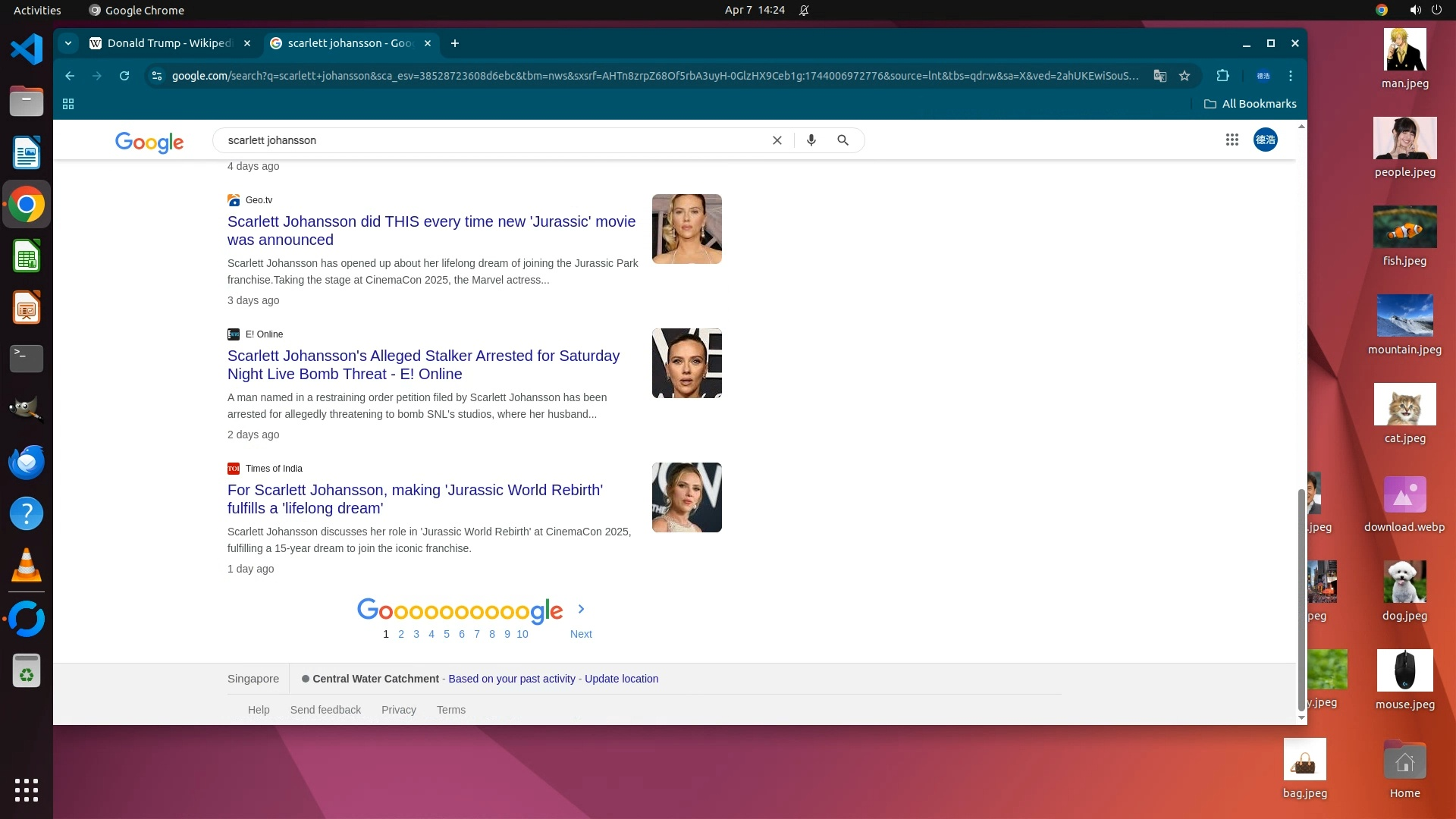Image resolution: width=1456 pixels, height=819 pixels.
Task: Expand the tab search dropdown arrow
Action: (68, 43)
